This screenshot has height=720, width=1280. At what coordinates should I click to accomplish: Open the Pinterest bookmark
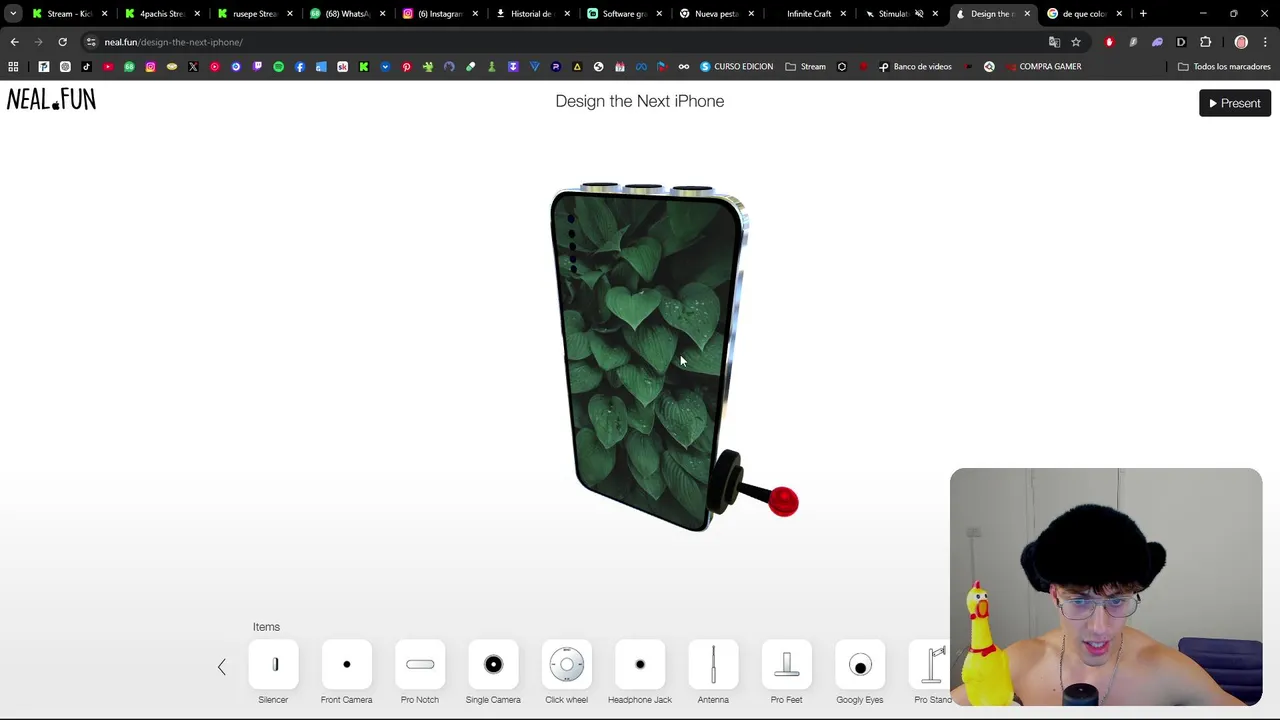coord(406,67)
